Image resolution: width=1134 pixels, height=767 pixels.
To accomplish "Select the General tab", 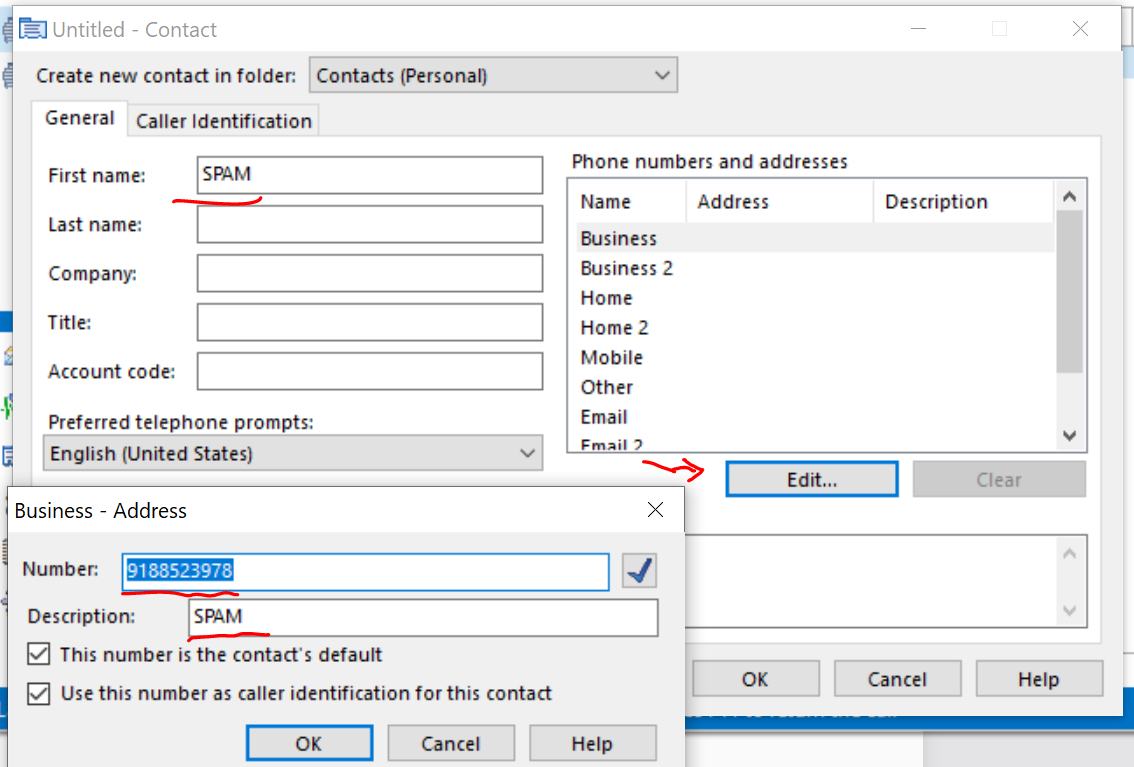I will pyautogui.click(x=80, y=118).
